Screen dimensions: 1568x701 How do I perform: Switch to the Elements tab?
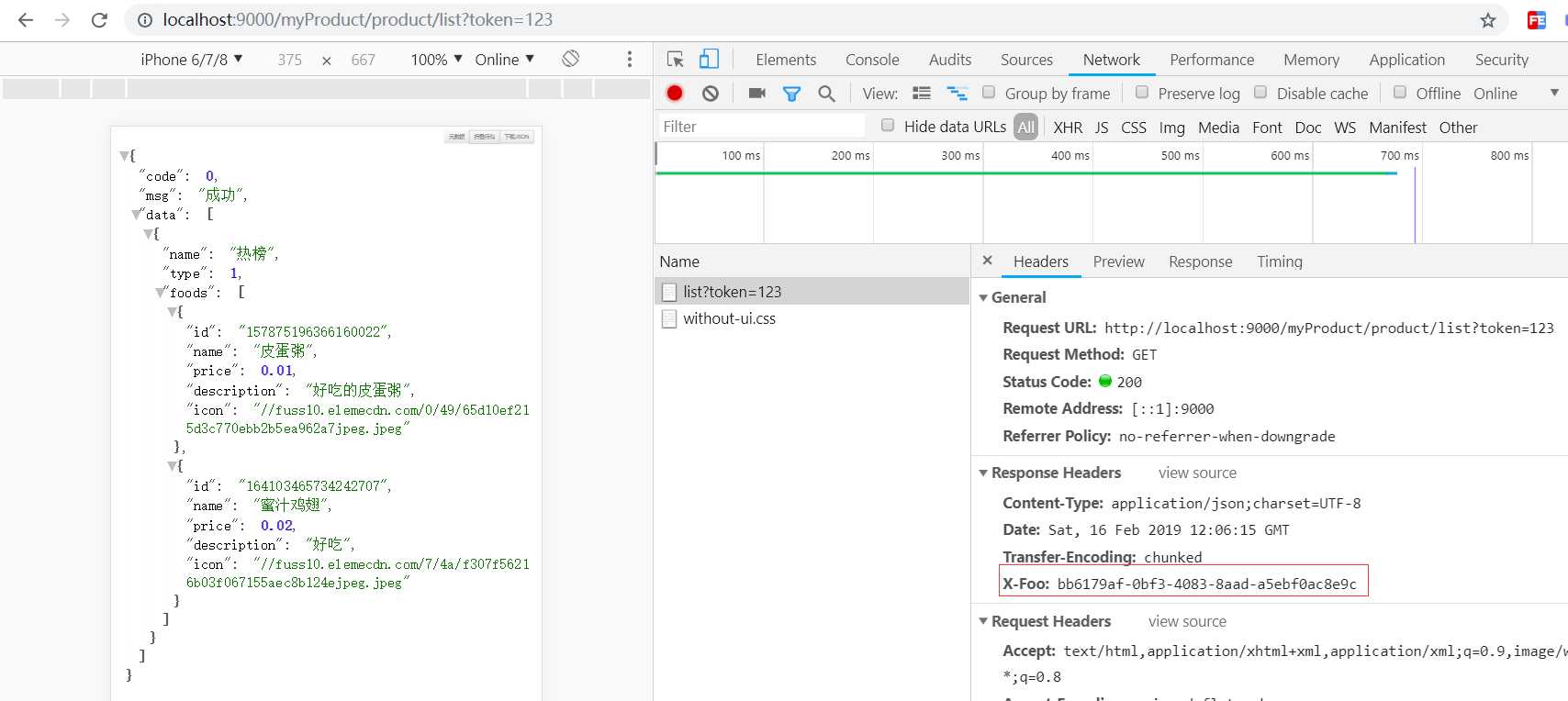[786, 60]
